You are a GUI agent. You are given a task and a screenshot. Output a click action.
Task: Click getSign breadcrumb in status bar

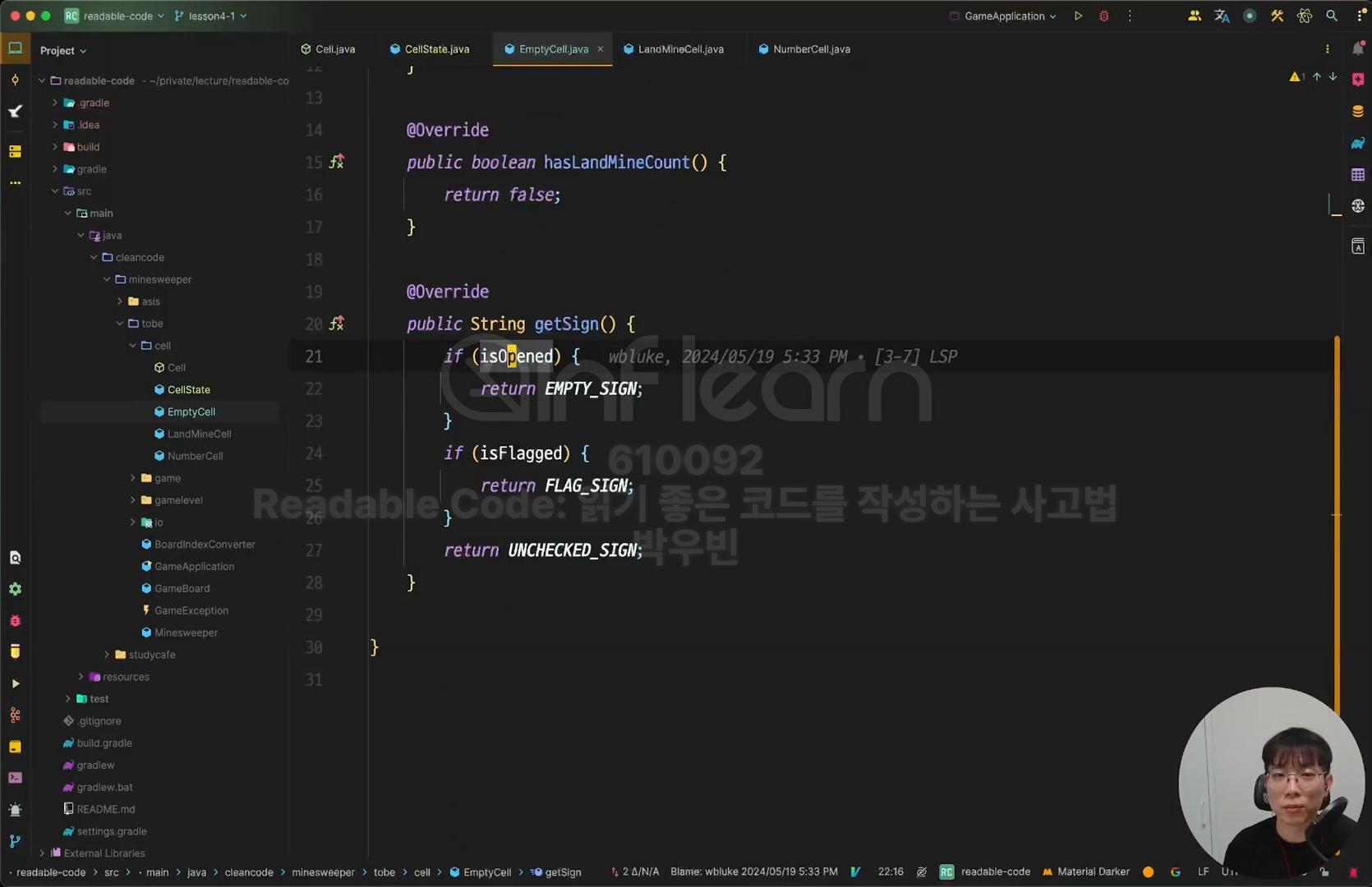tap(556, 872)
